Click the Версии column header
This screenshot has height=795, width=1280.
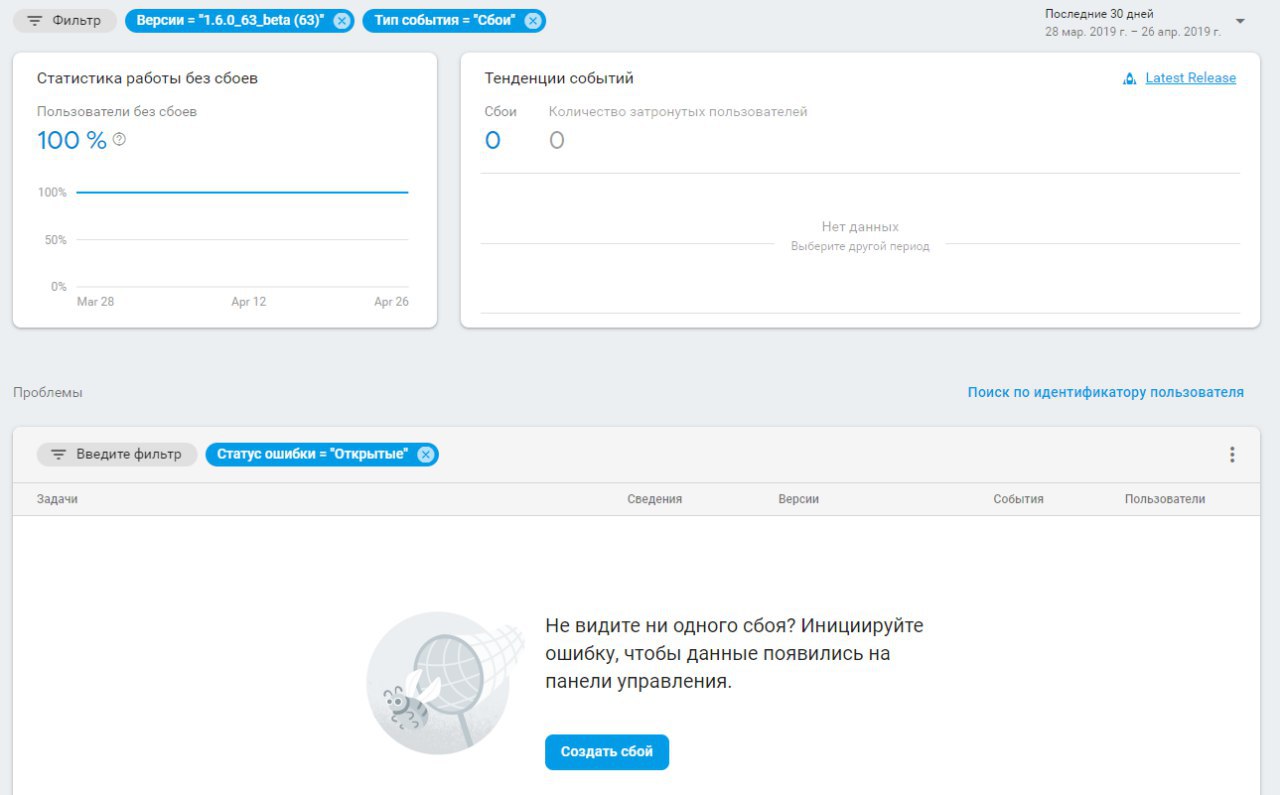798,499
